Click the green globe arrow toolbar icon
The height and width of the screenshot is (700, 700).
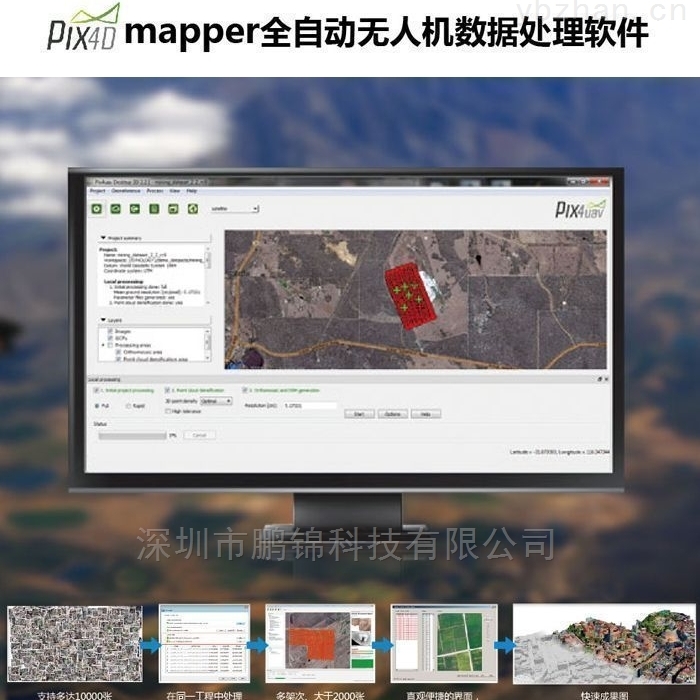coord(192,208)
